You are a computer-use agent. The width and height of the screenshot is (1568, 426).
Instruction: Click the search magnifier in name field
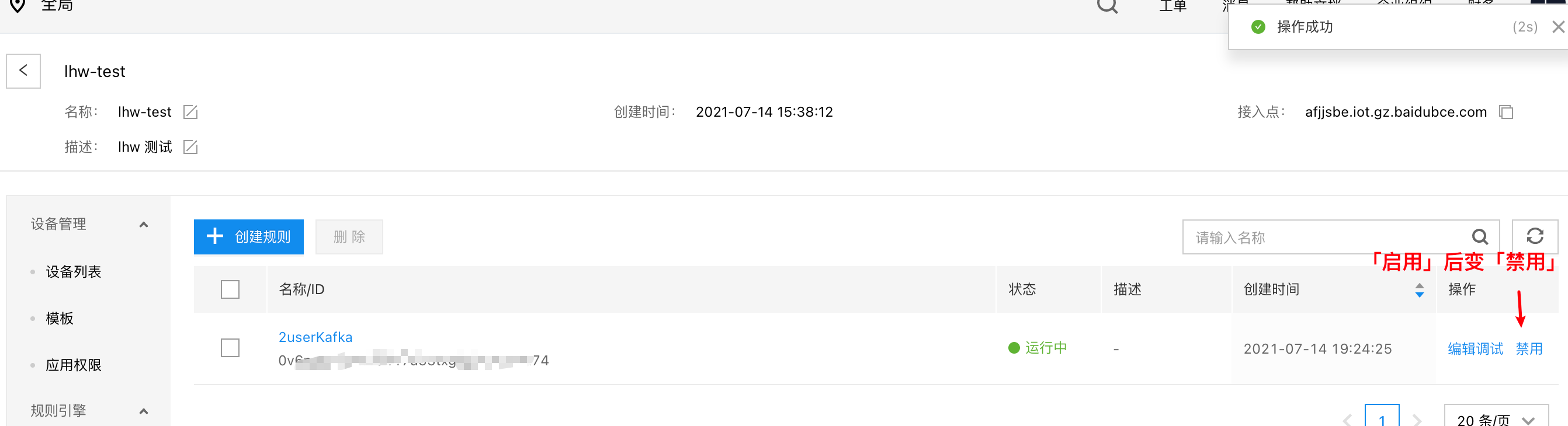pyautogui.click(x=1480, y=237)
